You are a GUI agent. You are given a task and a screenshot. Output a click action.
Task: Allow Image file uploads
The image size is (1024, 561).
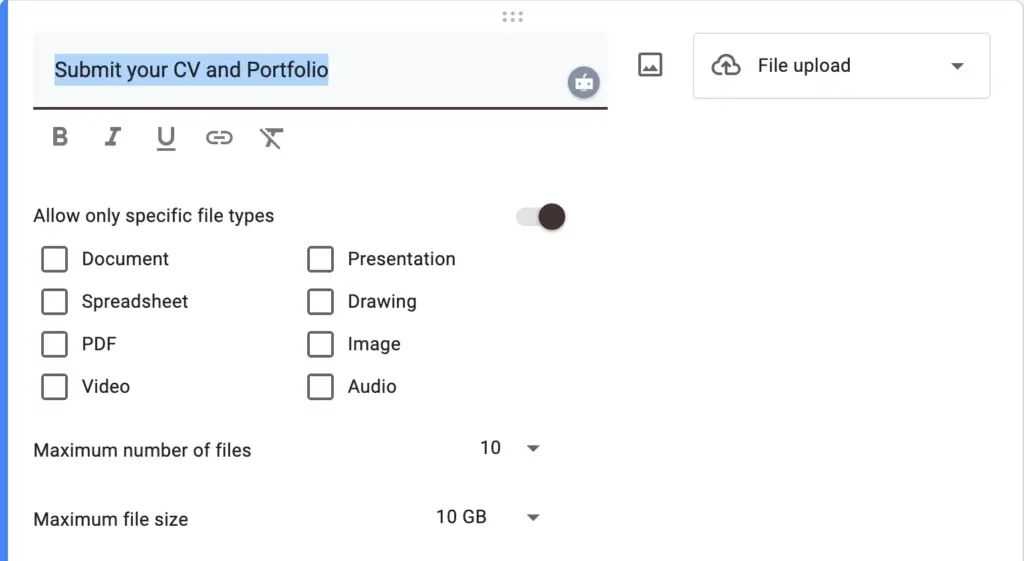(x=320, y=345)
